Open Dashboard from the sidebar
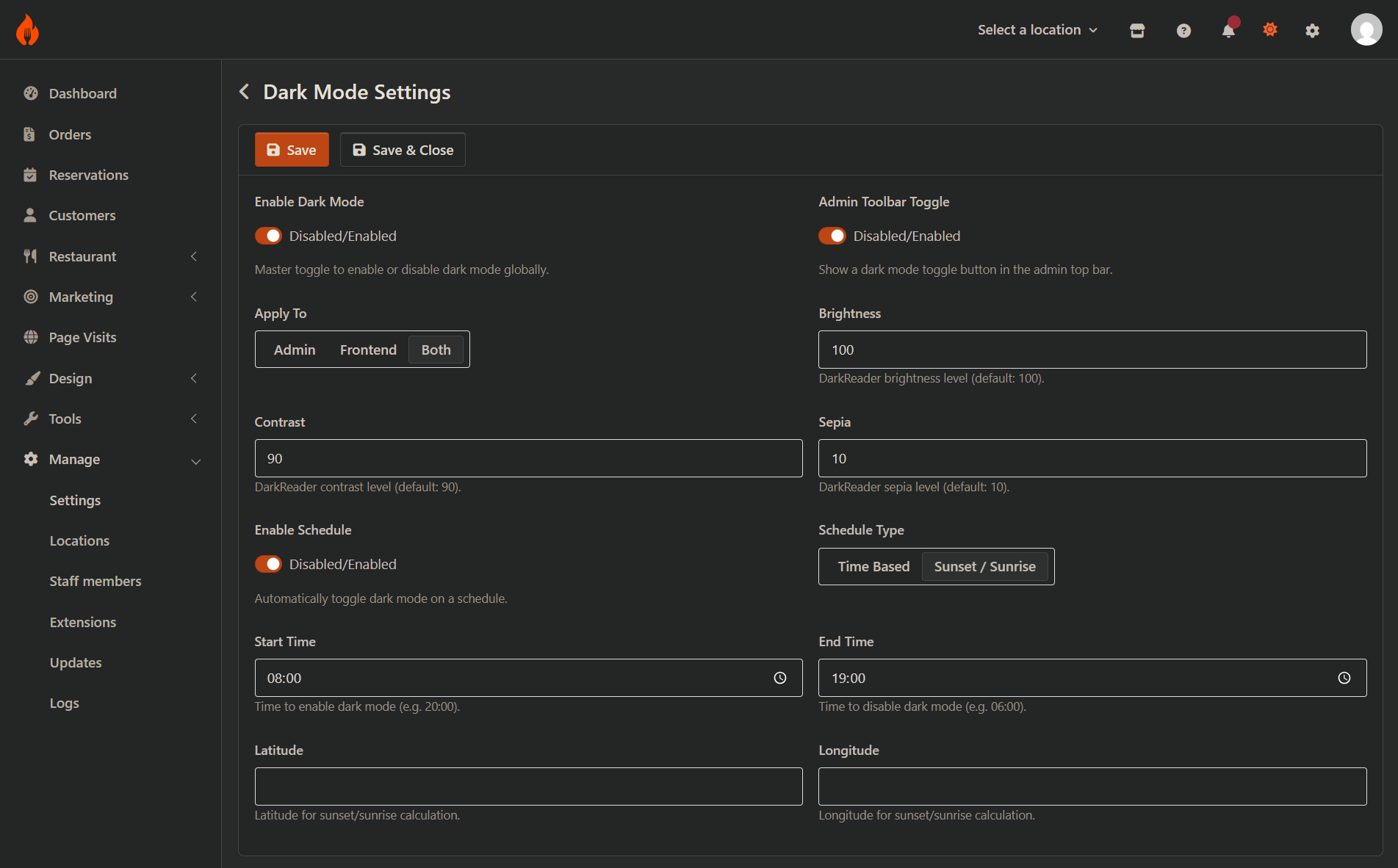 click(x=82, y=93)
